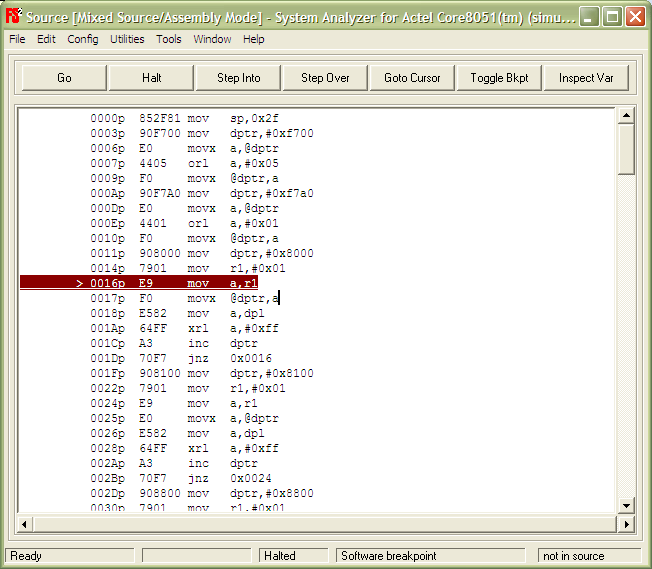This screenshot has height=569, width=652.
Task: Click line 0000p mov sp,0x2f
Action: [184, 118]
